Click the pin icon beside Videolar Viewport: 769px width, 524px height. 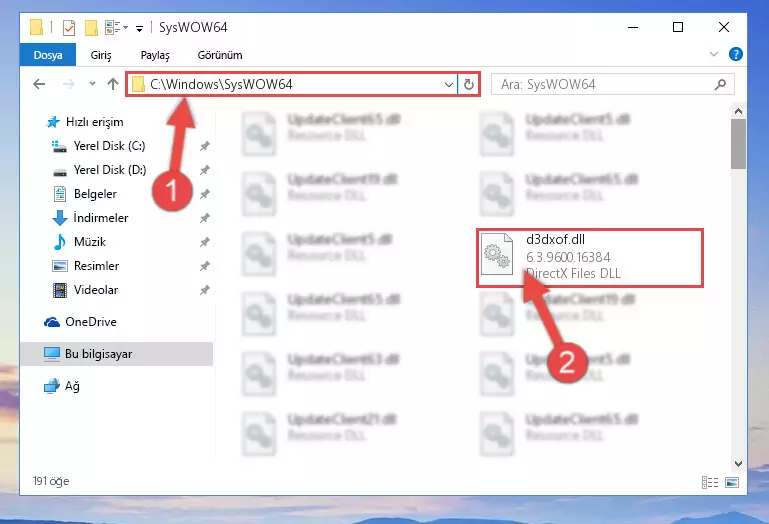(x=205, y=290)
